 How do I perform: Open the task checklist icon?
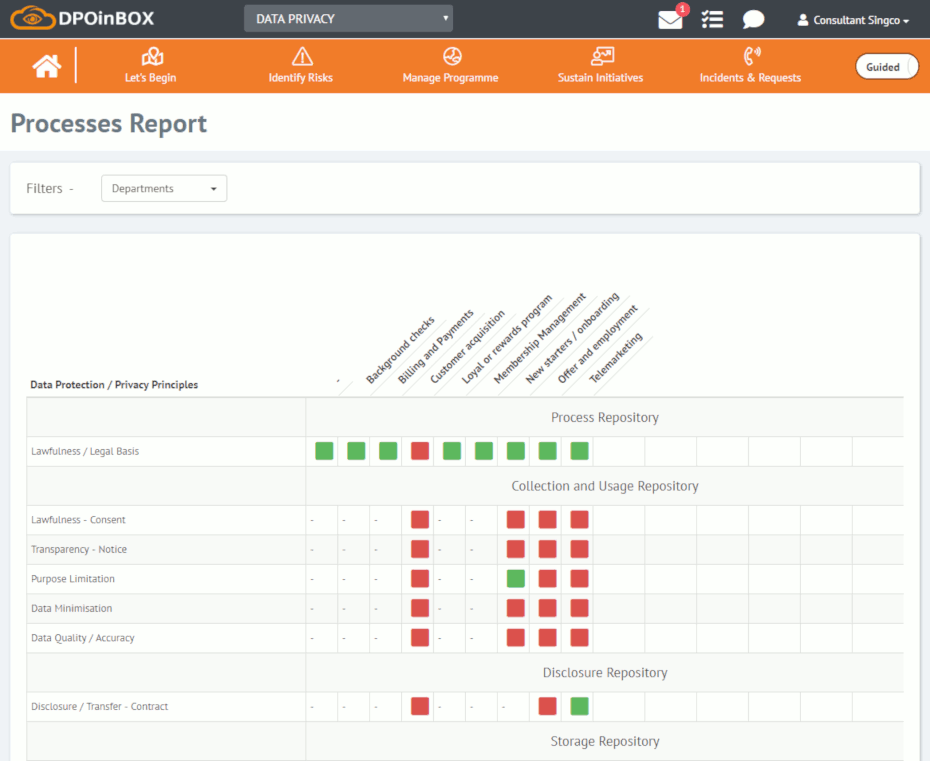(712, 20)
